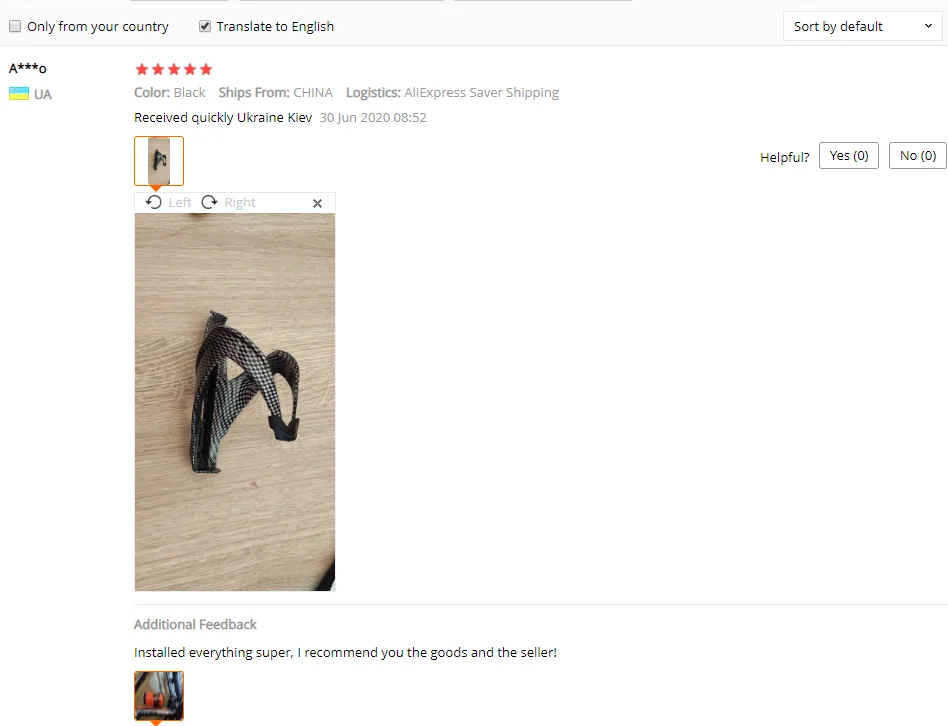948x726 pixels.
Task: Open the Sort by default dropdown
Action: [x=862, y=27]
